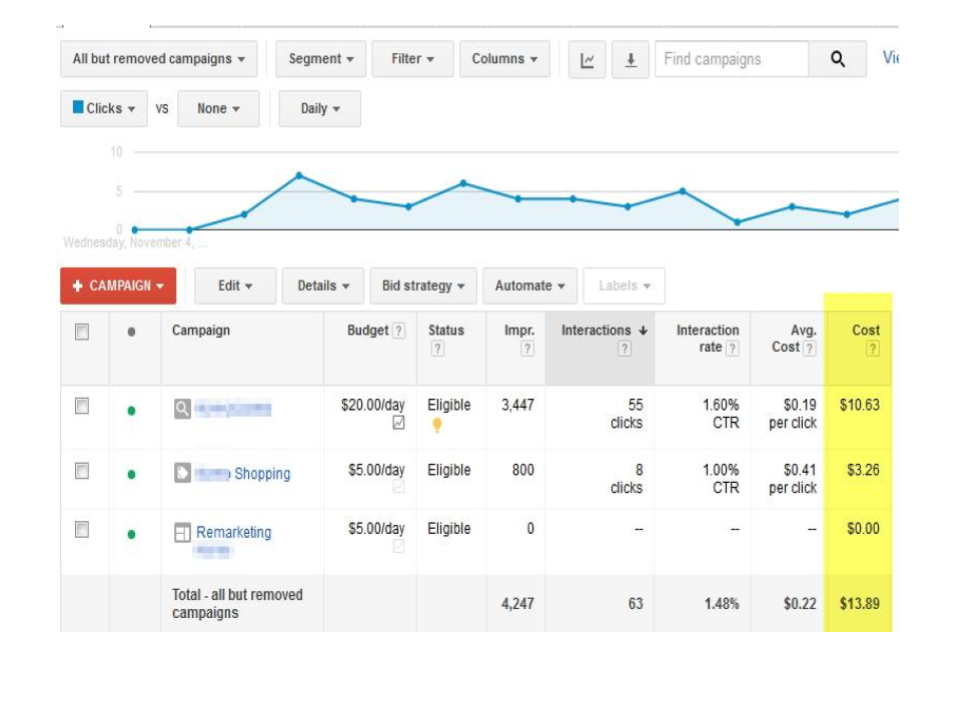Screen dimensions: 960x720
Task: Click the Budget column help icon
Action: (399, 330)
